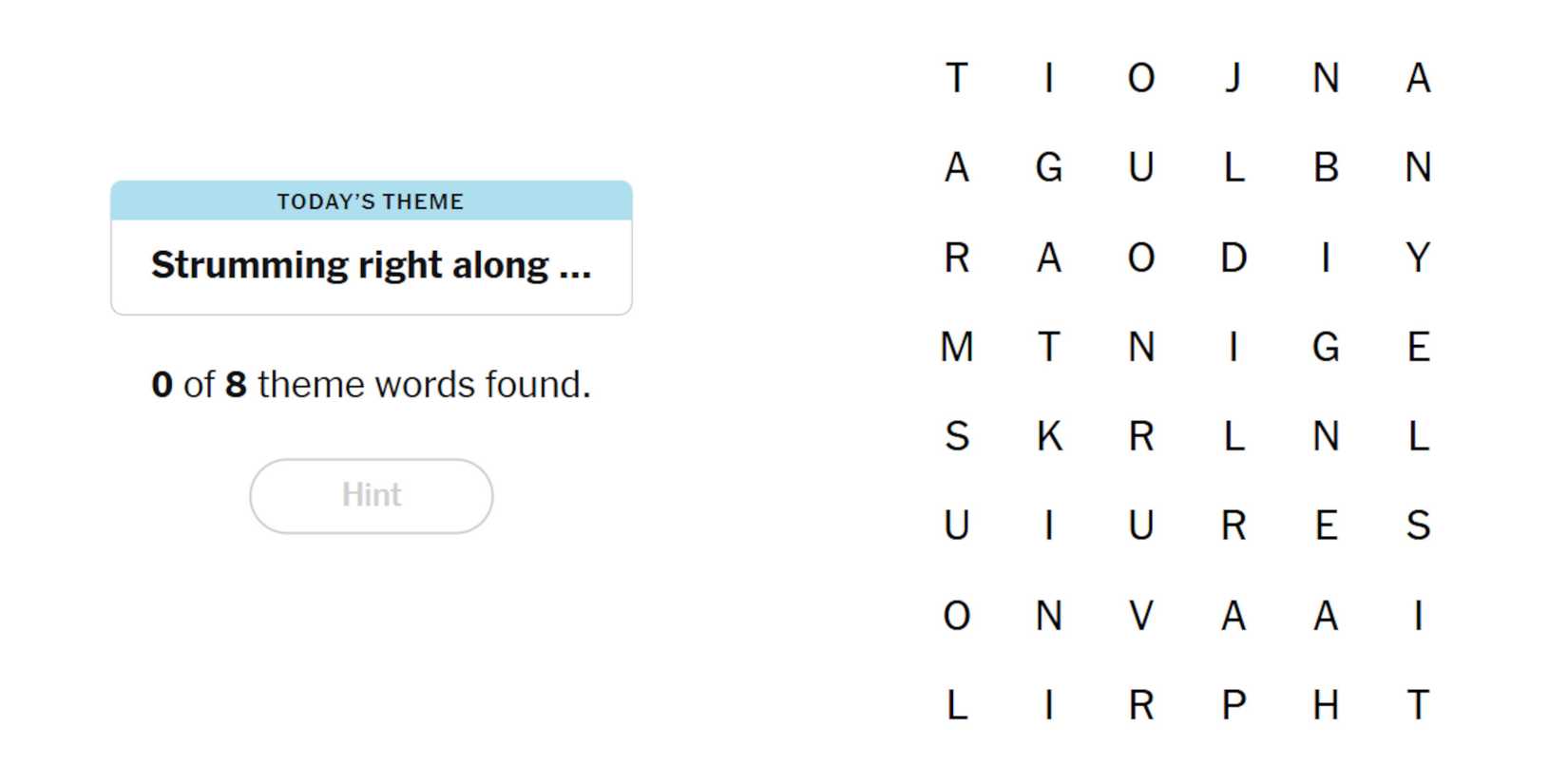The height and width of the screenshot is (784, 1568).
Task: Tap the letter B tile
Action: coord(1326,168)
